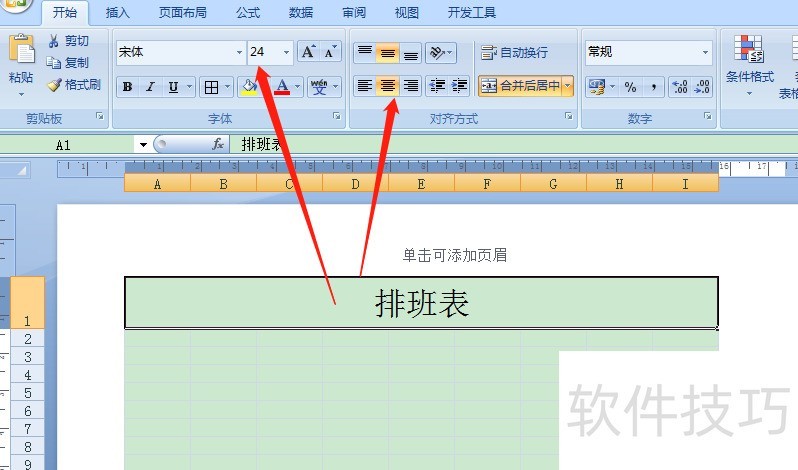
Task: Click the Increase Font Size icon
Action: point(308,52)
